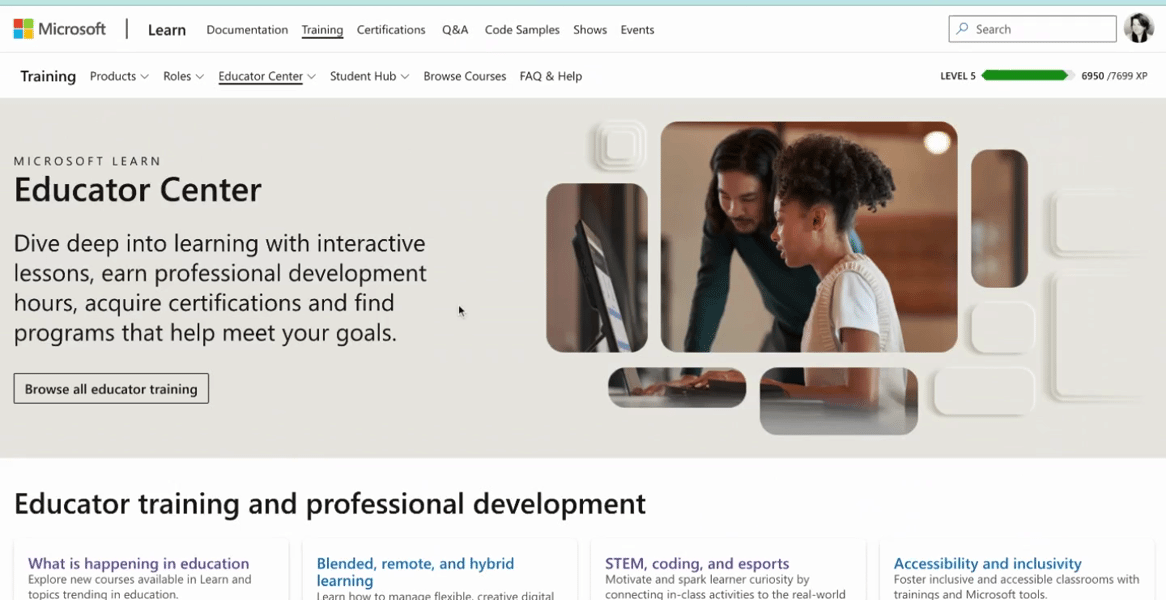Open the Browse Courses page
Viewport: 1166px width, 600px height.
point(464,76)
